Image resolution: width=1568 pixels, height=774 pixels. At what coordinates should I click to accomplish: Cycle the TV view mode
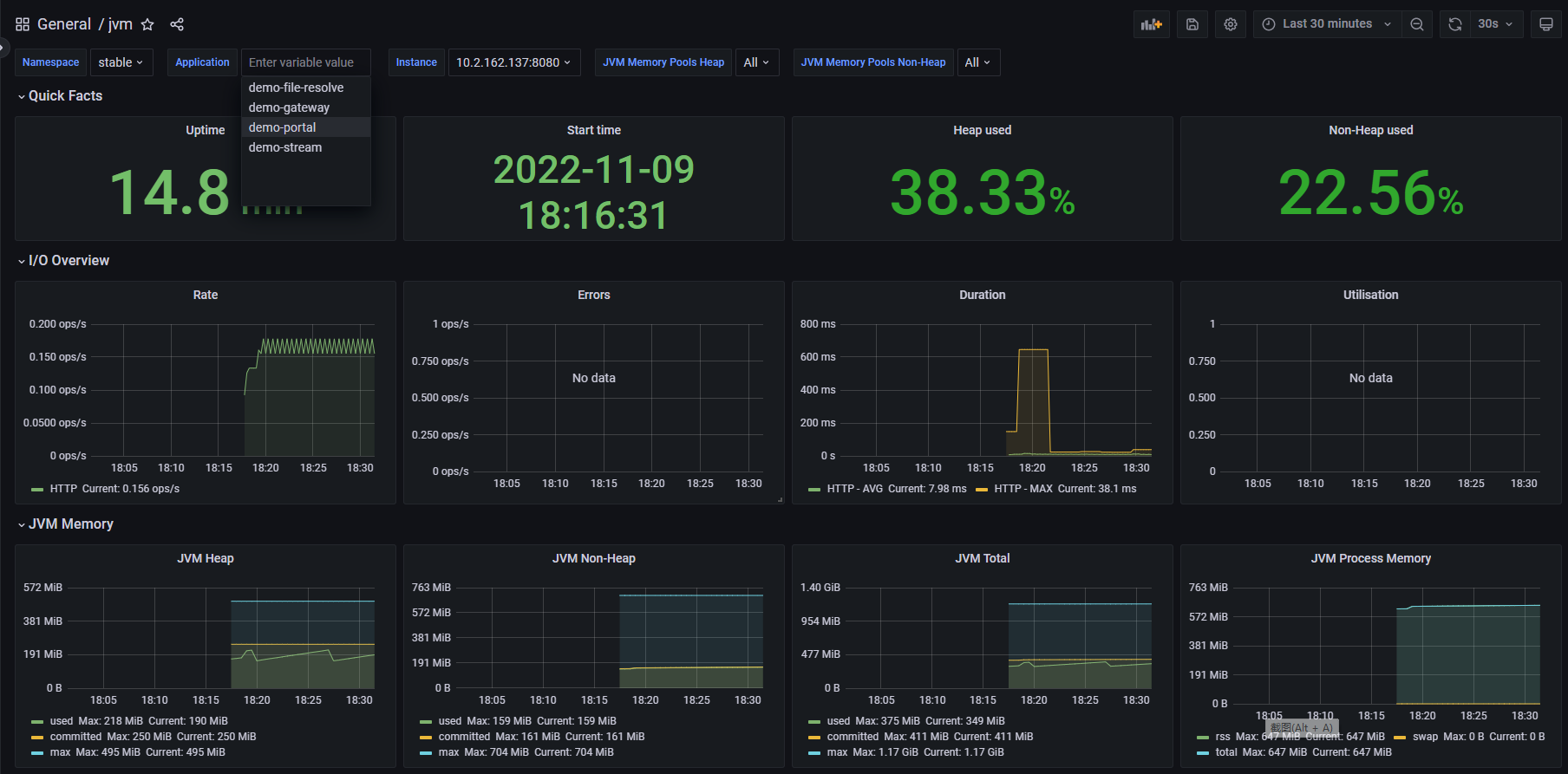coord(1546,24)
